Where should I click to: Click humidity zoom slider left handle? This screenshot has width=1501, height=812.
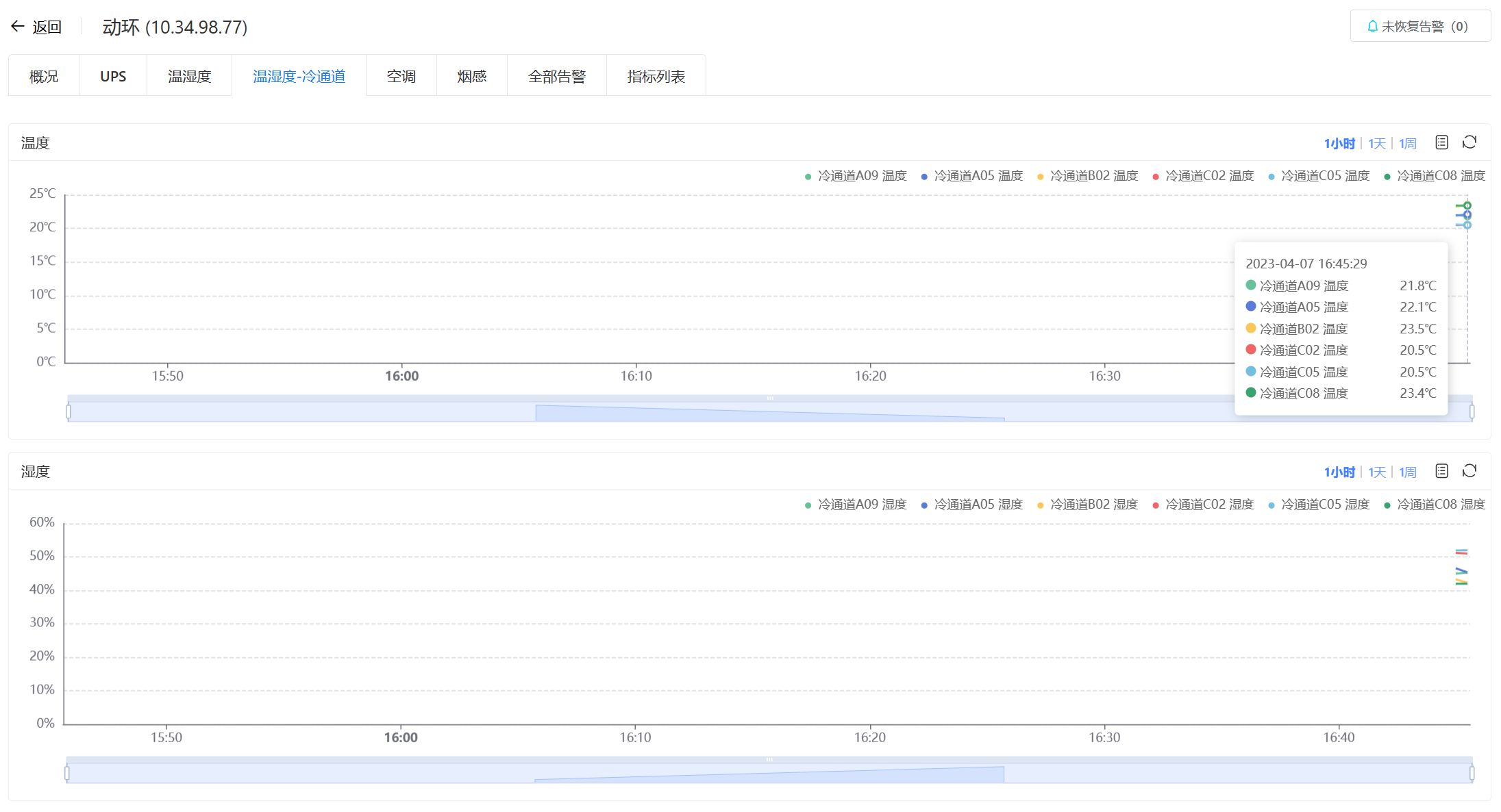pos(67,773)
